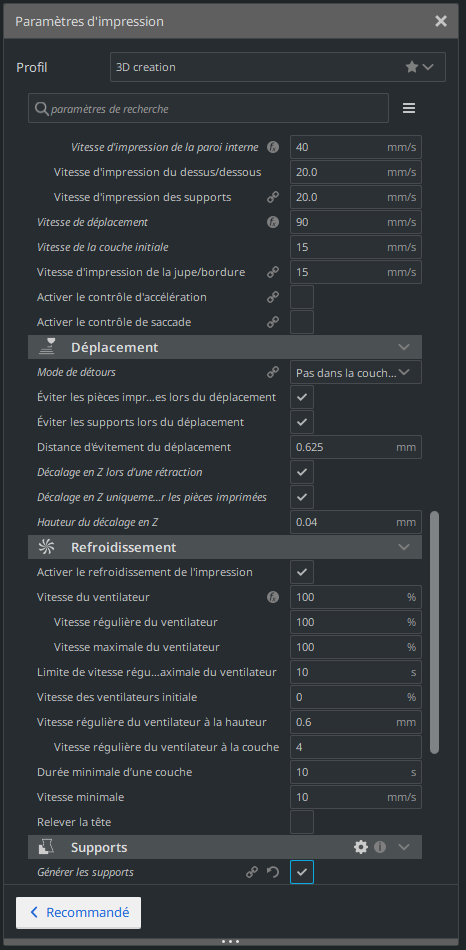This screenshot has height=950, width=466.
Task: Collapse the Refroidissement section
Action: click(x=225, y=547)
